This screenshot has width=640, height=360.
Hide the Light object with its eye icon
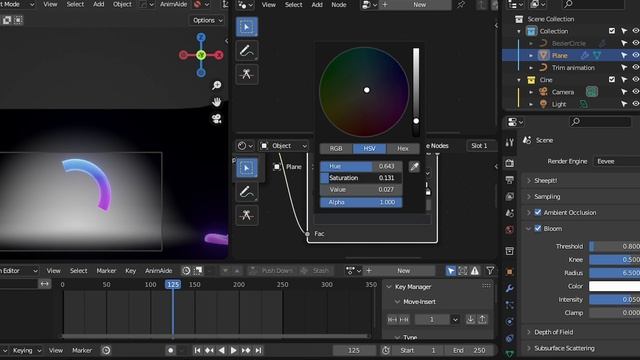636,104
